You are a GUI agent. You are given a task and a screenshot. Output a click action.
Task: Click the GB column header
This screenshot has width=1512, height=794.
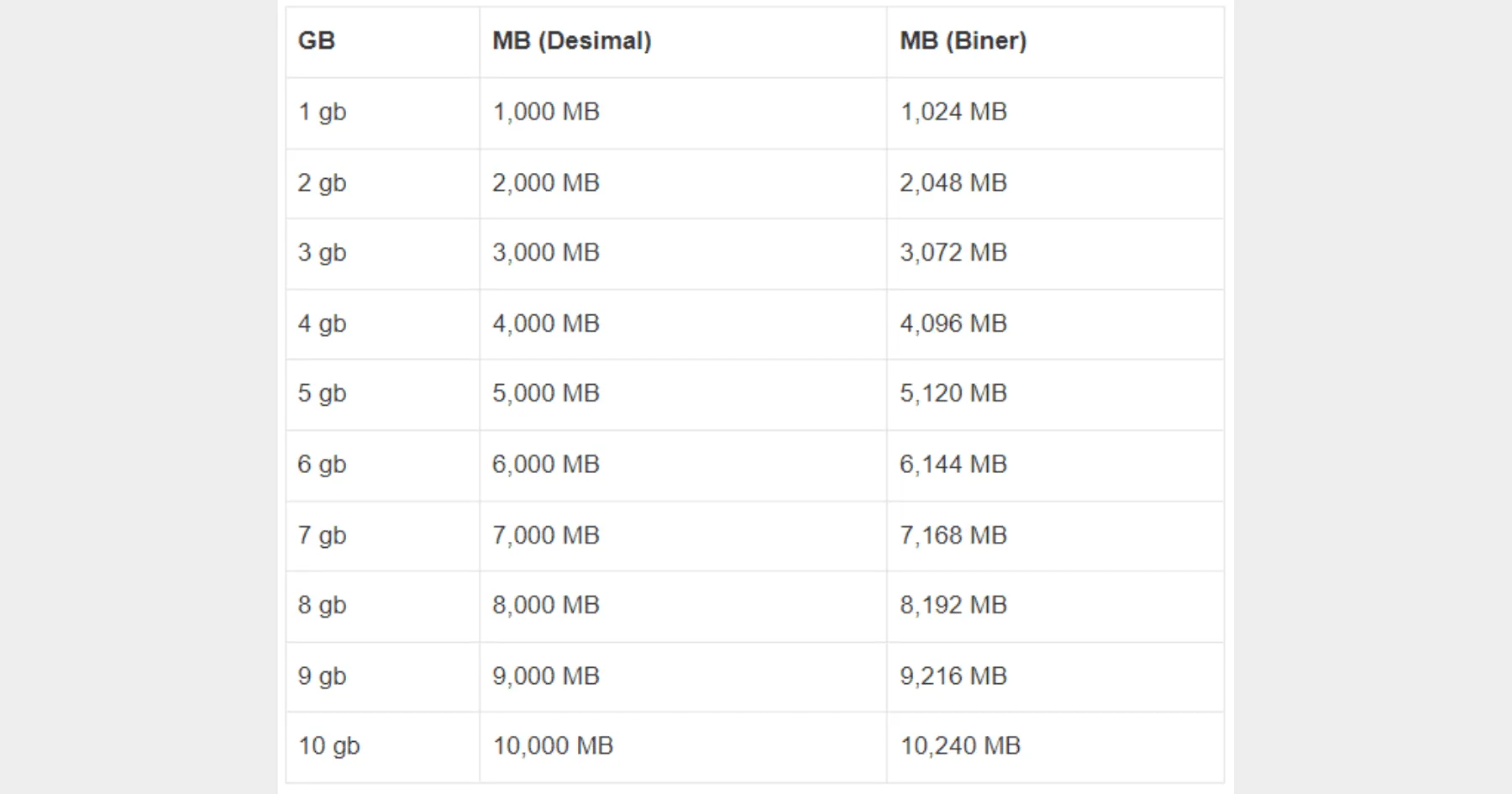click(317, 41)
